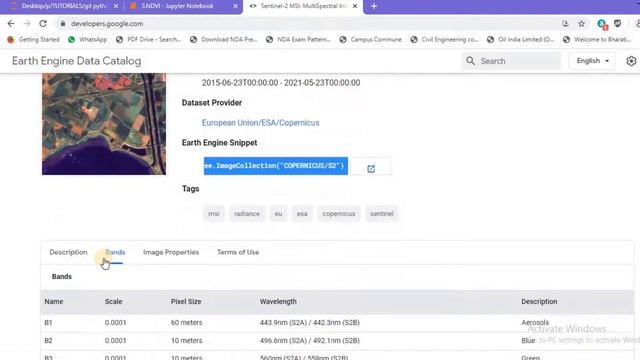640x360 pixels.
Task: Click the Aerosols description cell
Action: (x=535, y=322)
